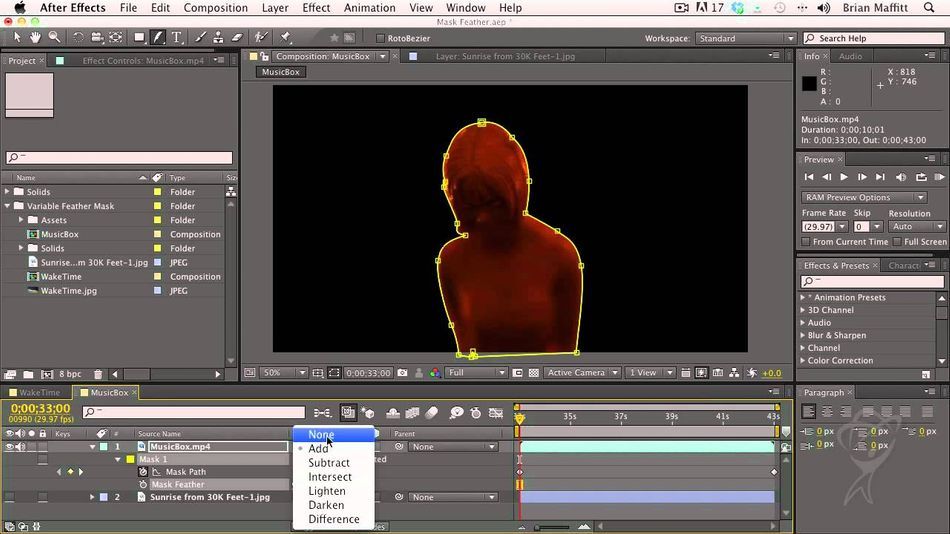Screen dimensions: 950x534
Task: Click the black color swatch in Info panel
Action: pos(809,84)
